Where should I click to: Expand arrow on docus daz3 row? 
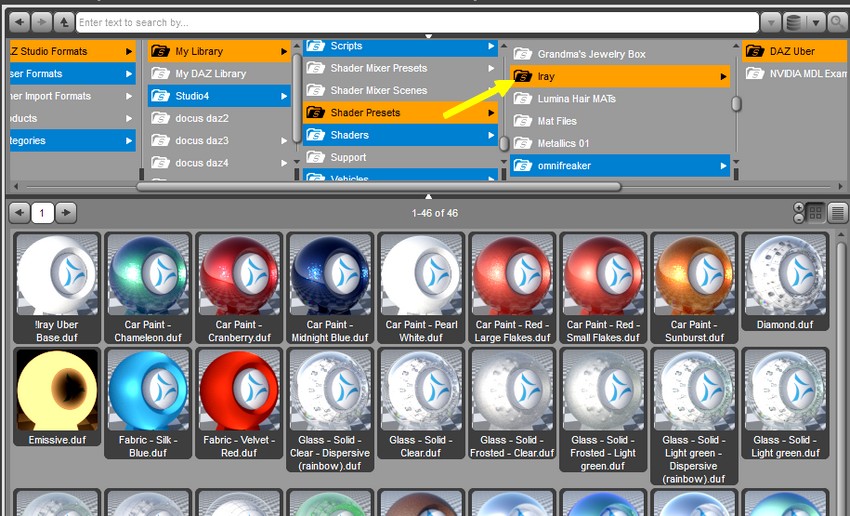284,140
